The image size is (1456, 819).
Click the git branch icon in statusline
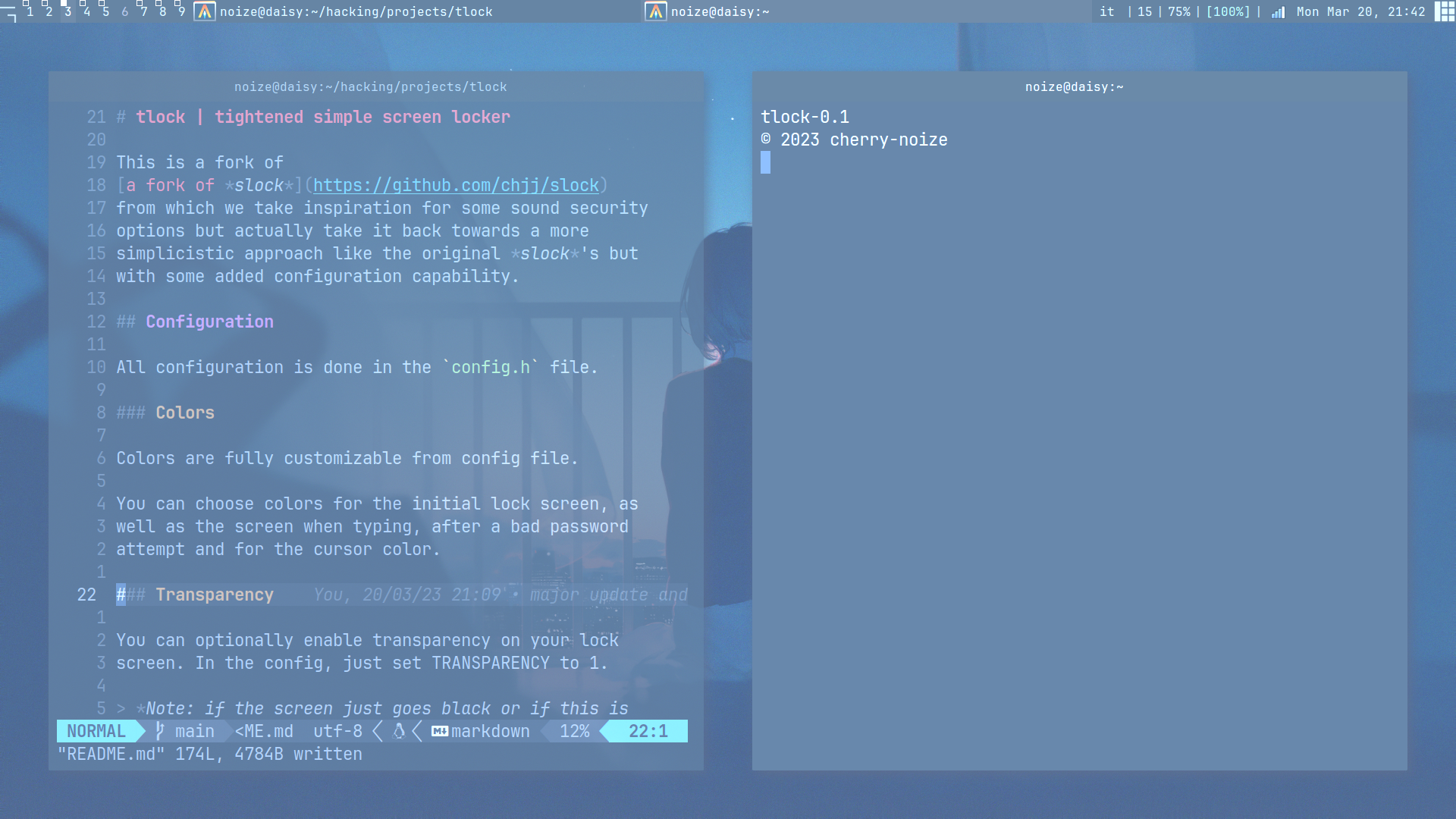[159, 731]
